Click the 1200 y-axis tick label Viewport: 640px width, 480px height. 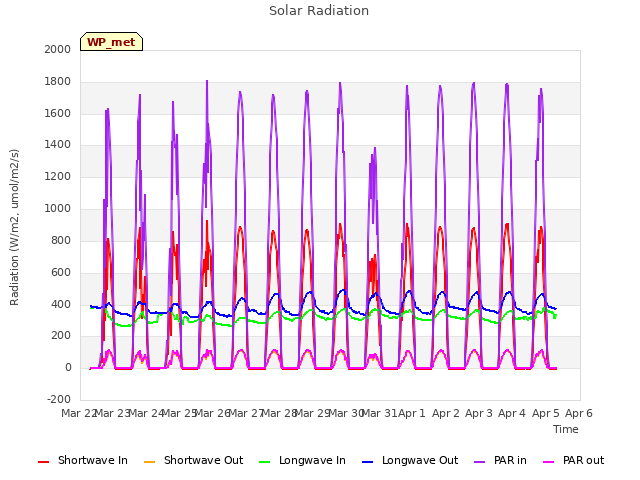pos(58,177)
